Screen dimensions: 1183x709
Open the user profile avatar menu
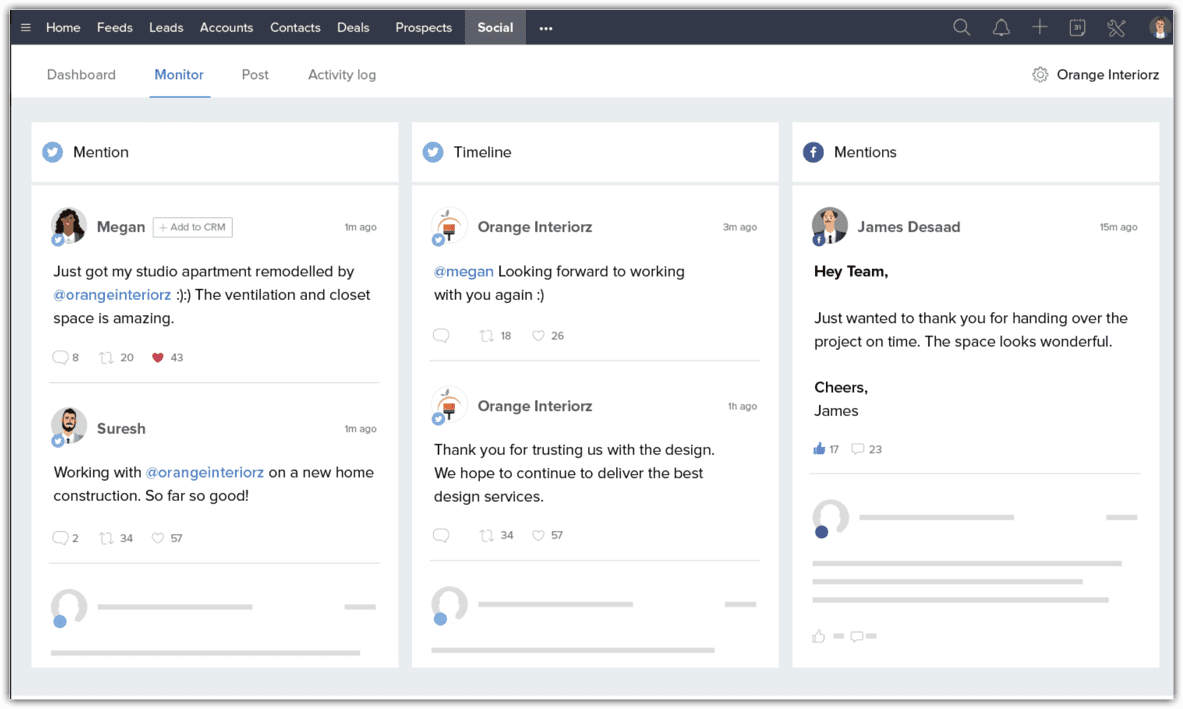1159,28
